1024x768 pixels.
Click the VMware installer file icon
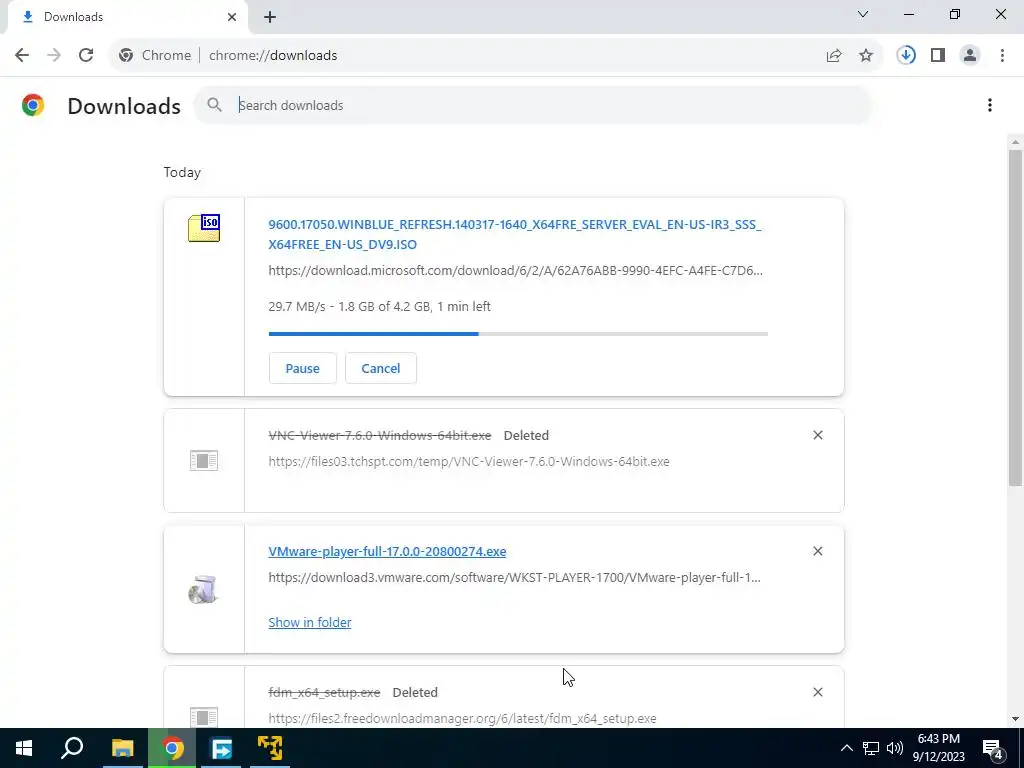(204, 590)
